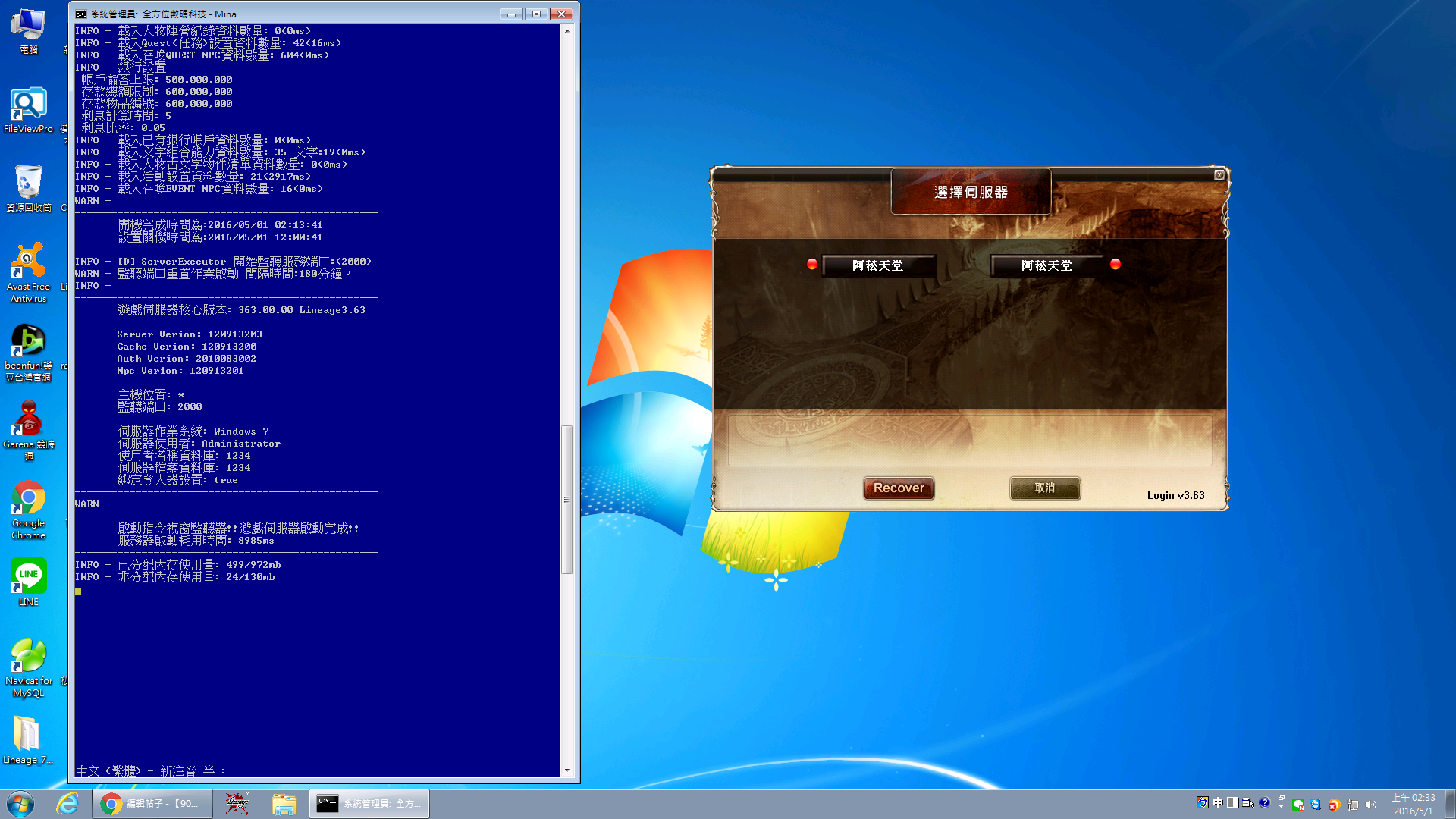Open the IME tool menu tray icon
1456x819 pixels.
(1248, 802)
